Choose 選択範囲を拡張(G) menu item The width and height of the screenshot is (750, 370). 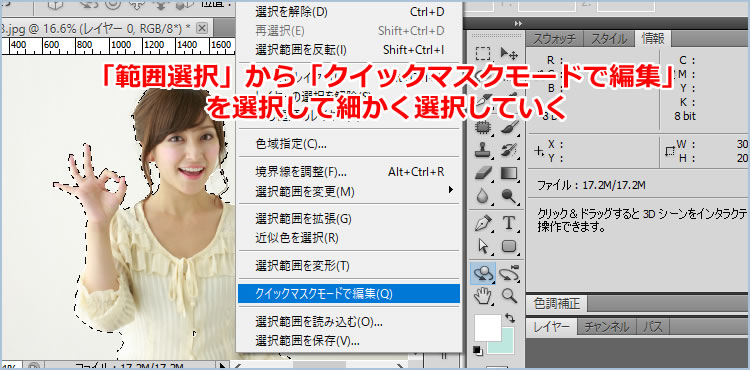pyautogui.click(x=349, y=219)
